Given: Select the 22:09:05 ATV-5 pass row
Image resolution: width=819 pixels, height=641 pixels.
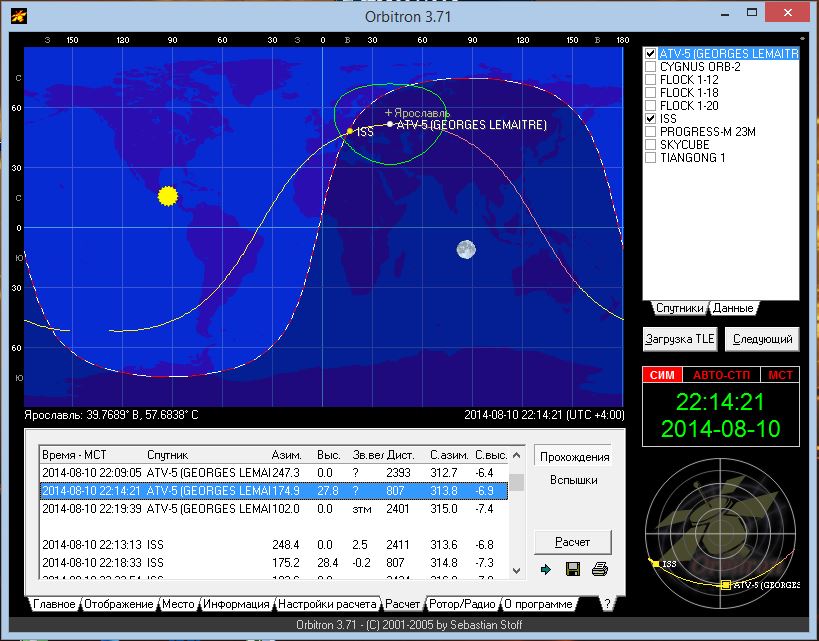Looking at the screenshot, I should [x=274, y=473].
